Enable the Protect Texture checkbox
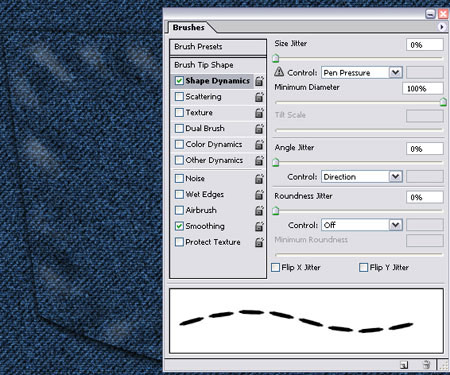 point(179,242)
